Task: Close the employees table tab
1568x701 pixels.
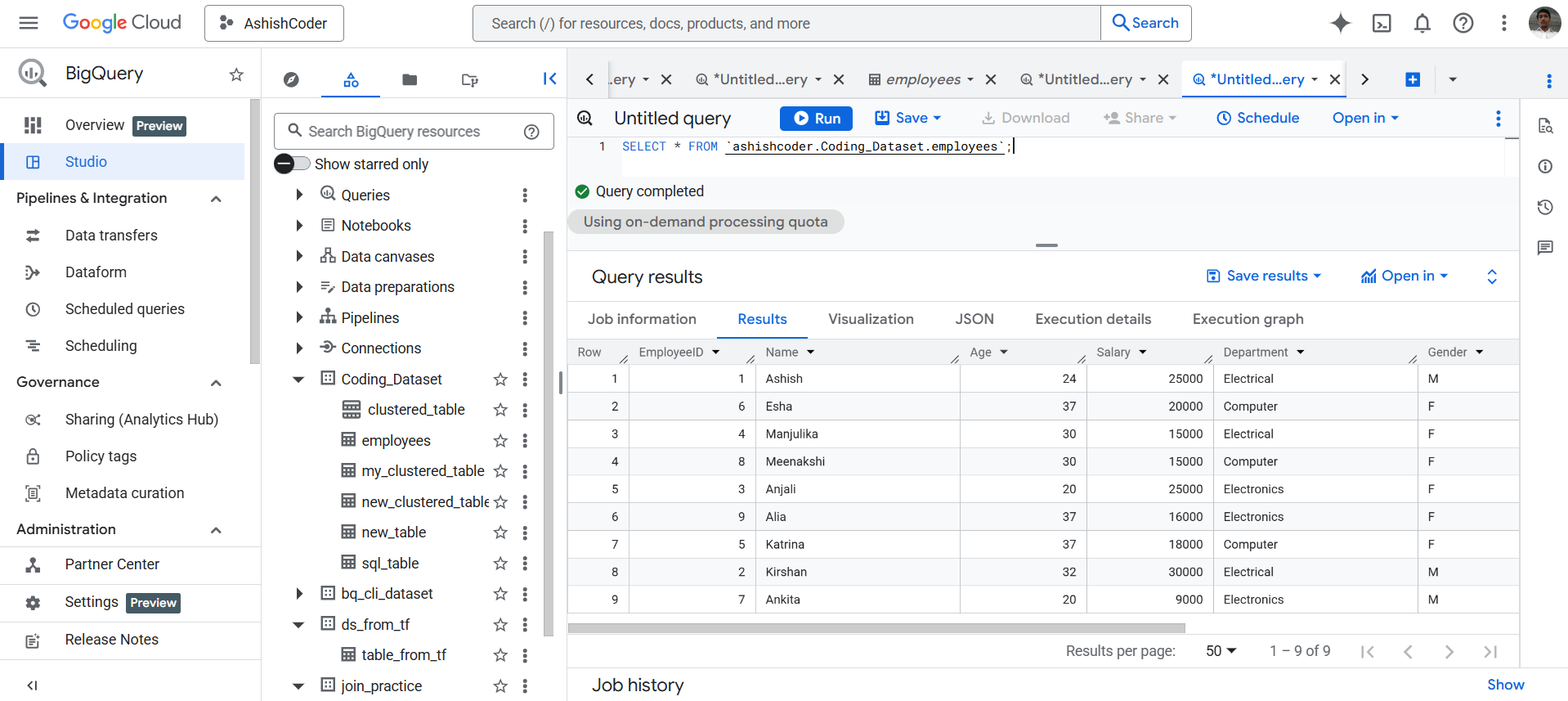Action: point(991,79)
